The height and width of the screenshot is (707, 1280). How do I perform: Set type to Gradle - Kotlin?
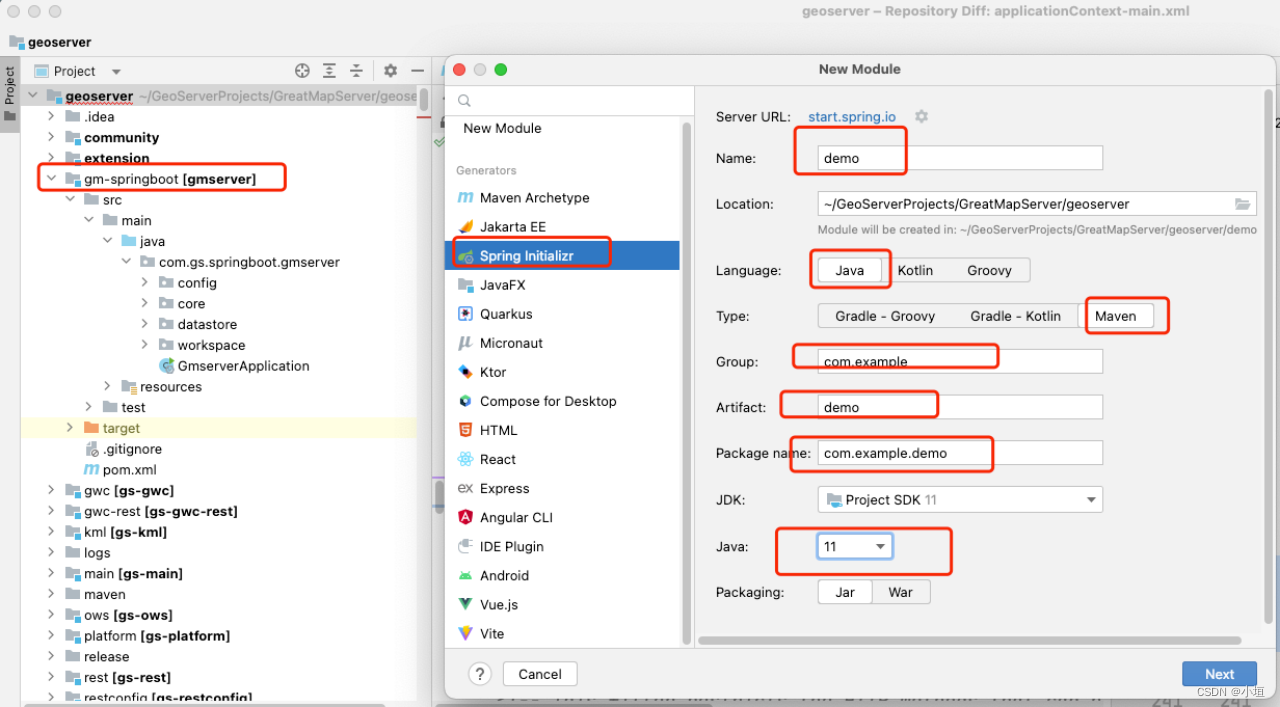[1015, 316]
